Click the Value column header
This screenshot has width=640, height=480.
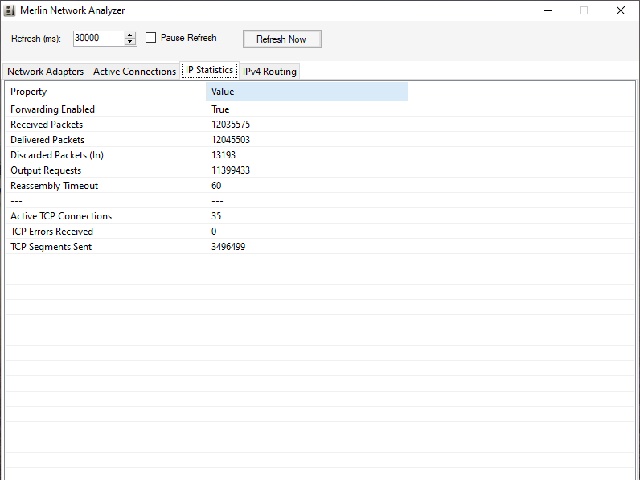click(307, 91)
